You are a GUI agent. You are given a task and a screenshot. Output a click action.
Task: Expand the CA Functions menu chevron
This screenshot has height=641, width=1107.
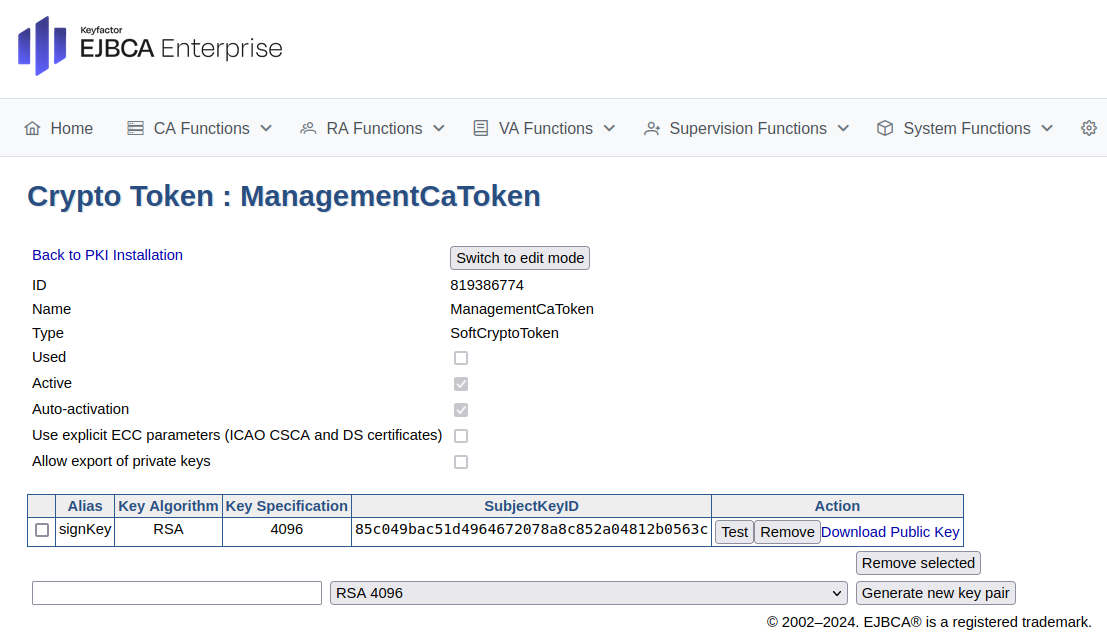pyautogui.click(x=266, y=128)
